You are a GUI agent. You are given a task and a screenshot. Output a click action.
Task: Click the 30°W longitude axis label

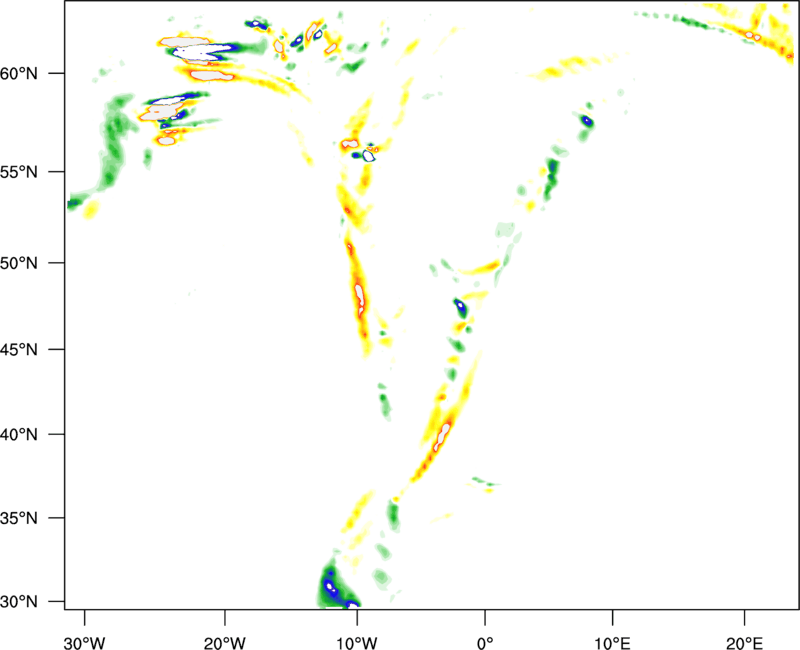[85, 643]
